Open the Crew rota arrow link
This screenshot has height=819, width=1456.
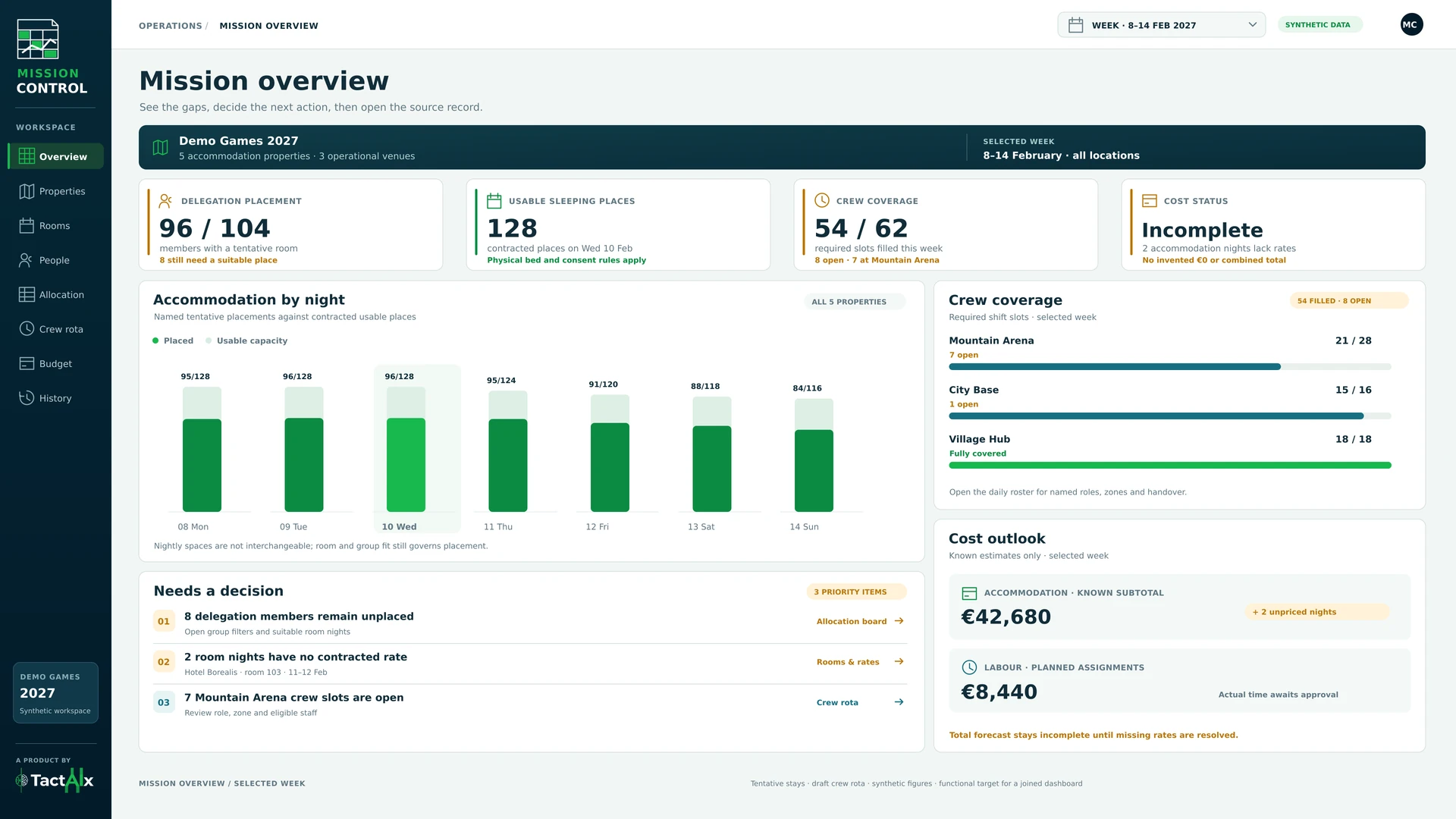point(899,702)
